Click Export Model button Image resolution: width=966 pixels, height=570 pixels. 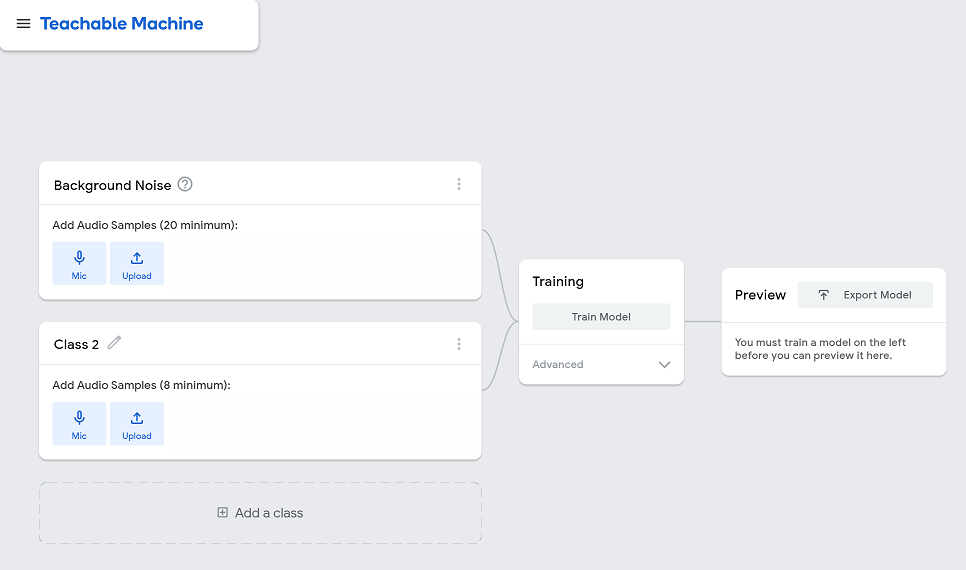pyautogui.click(x=865, y=295)
